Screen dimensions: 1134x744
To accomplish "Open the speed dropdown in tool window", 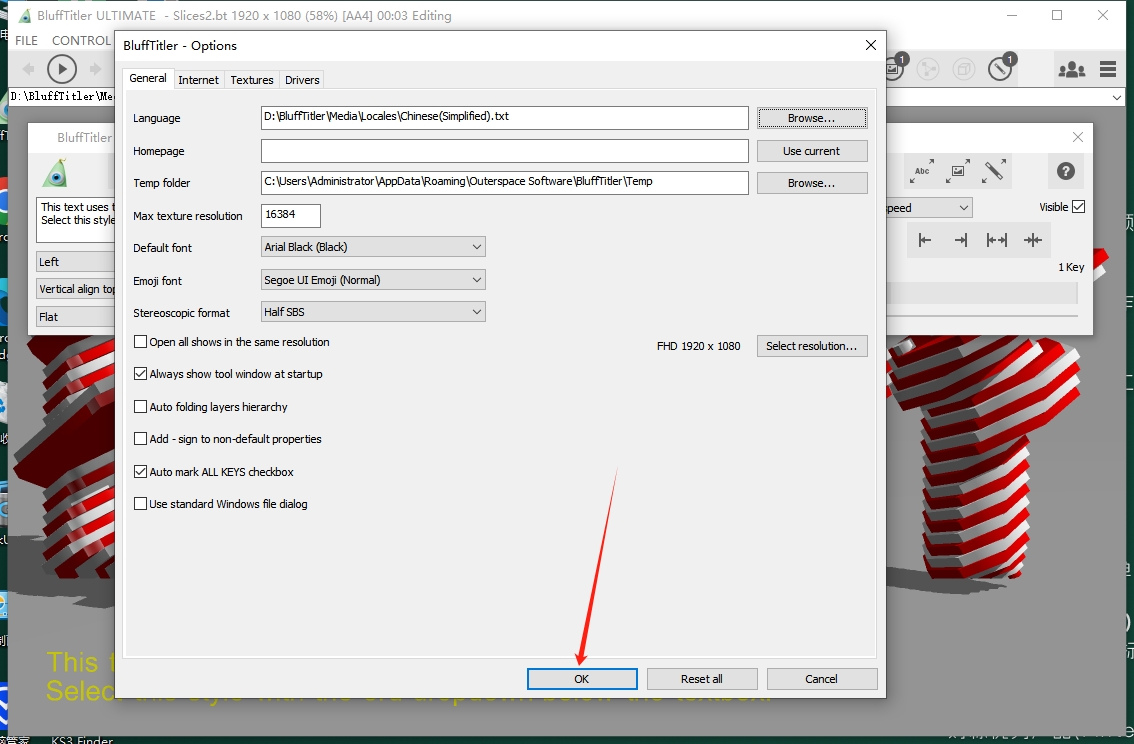I will coord(929,208).
